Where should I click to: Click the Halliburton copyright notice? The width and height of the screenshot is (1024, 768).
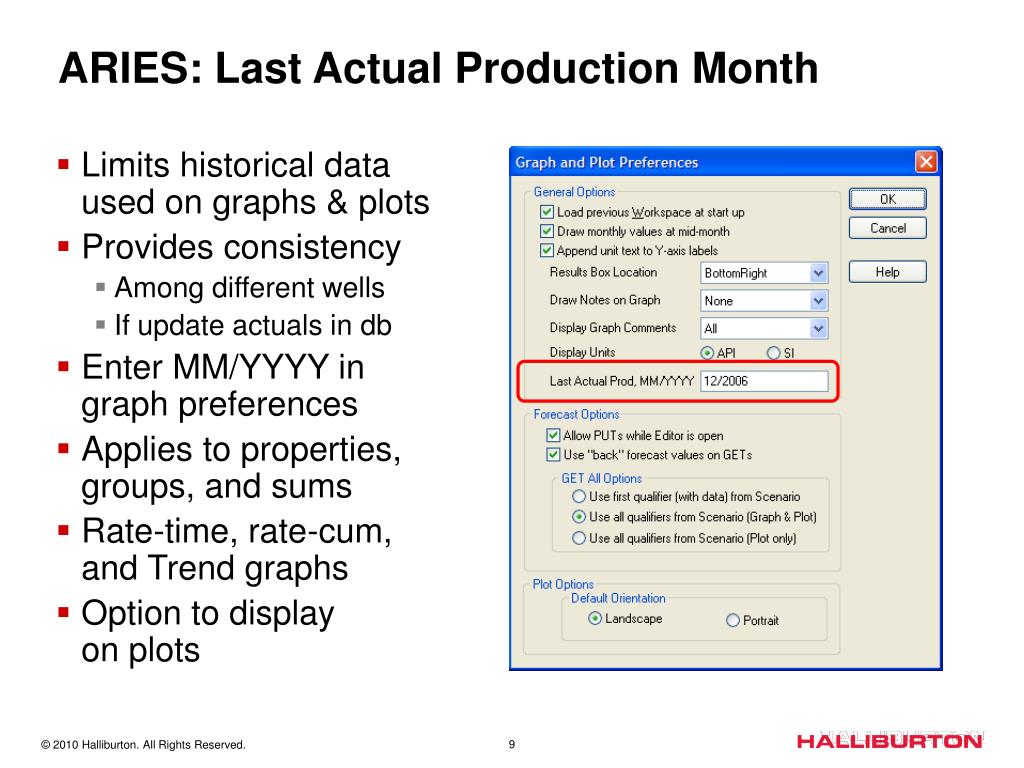coord(143,744)
